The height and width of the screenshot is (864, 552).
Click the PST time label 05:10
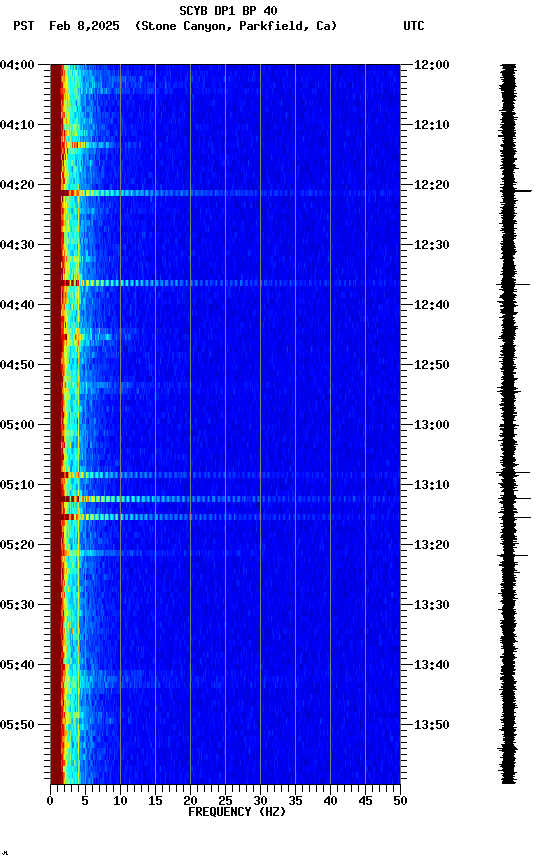(x=17, y=485)
